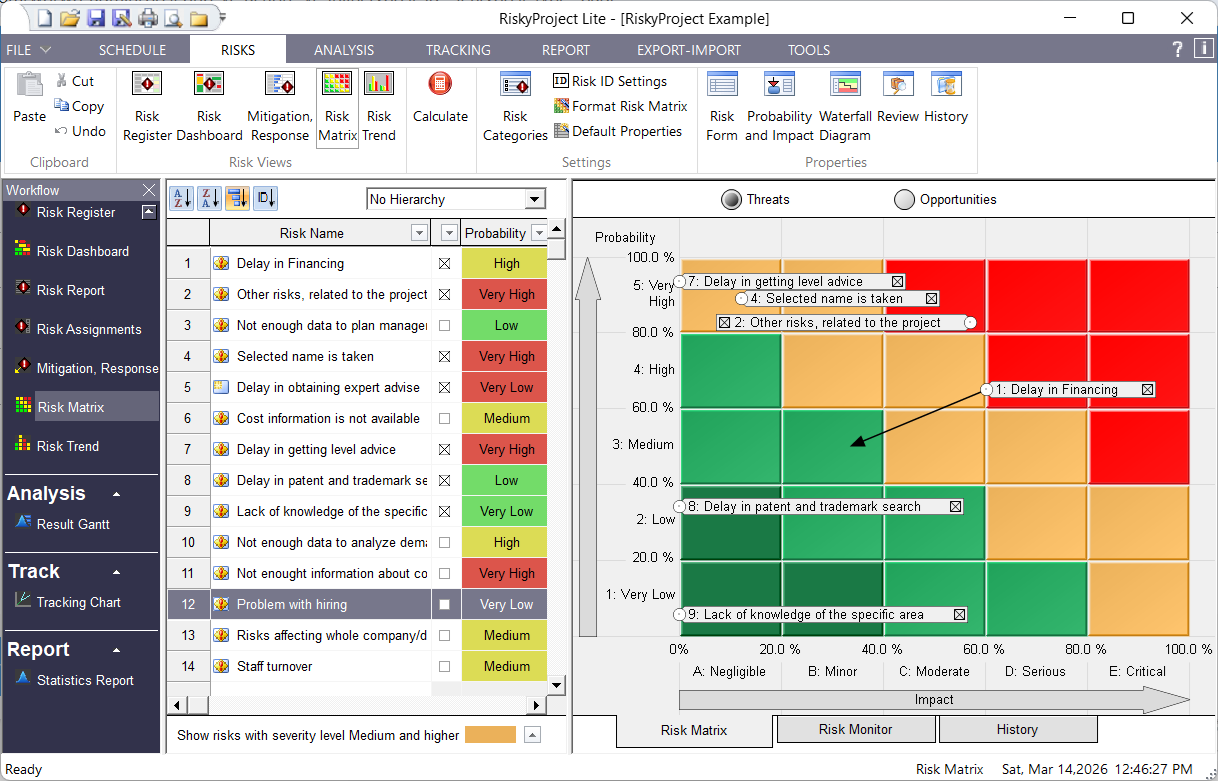Open the Risk Monitor tab
This screenshot has height=781, width=1218.
[x=855, y=729]
